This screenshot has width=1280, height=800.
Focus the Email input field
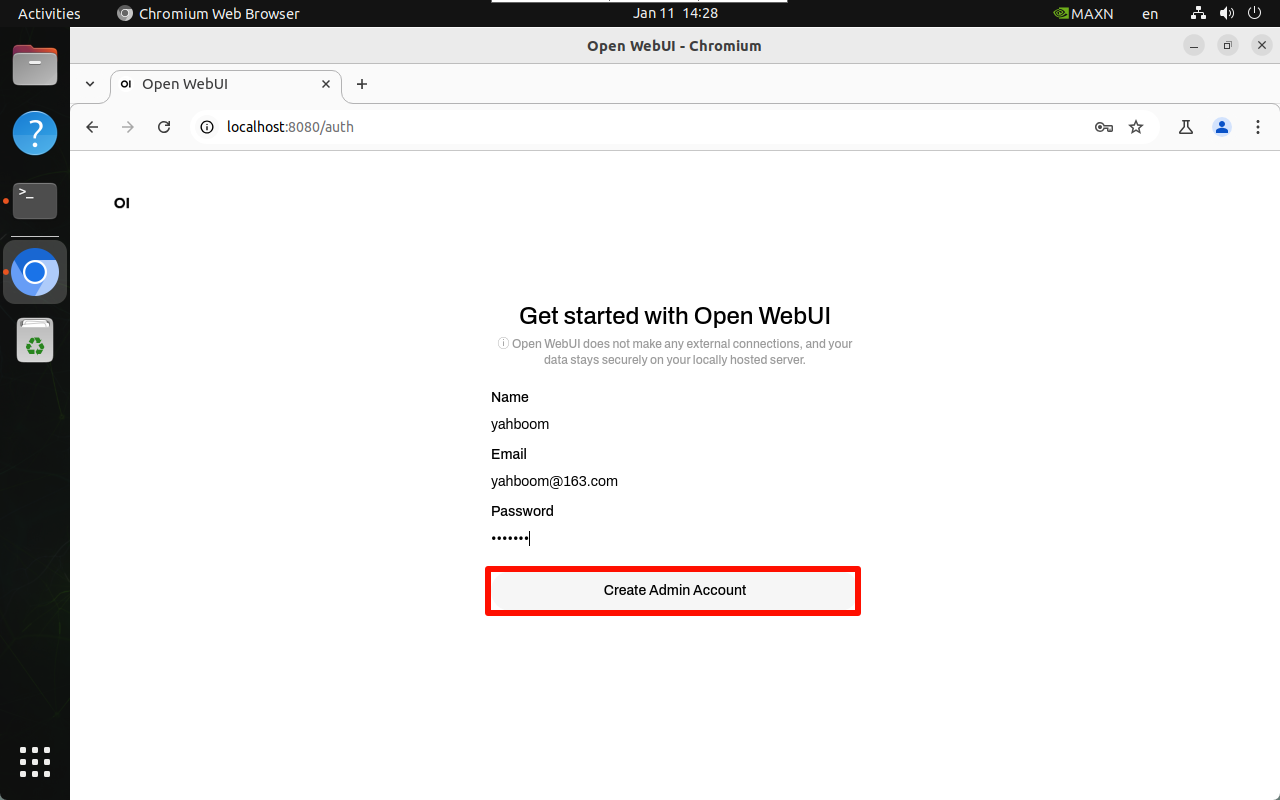pos(673,481)
